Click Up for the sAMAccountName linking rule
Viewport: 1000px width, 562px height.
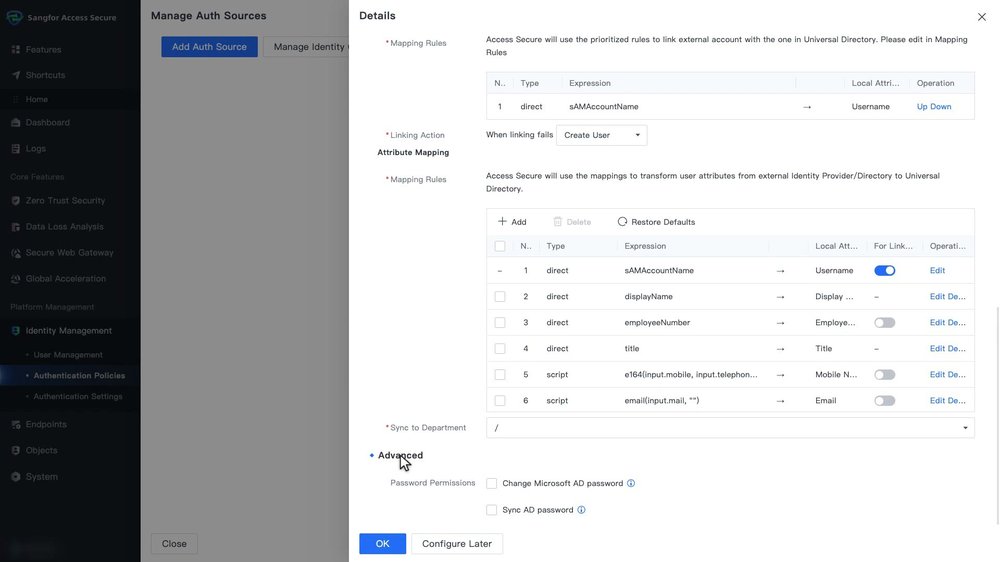[922, 107]
